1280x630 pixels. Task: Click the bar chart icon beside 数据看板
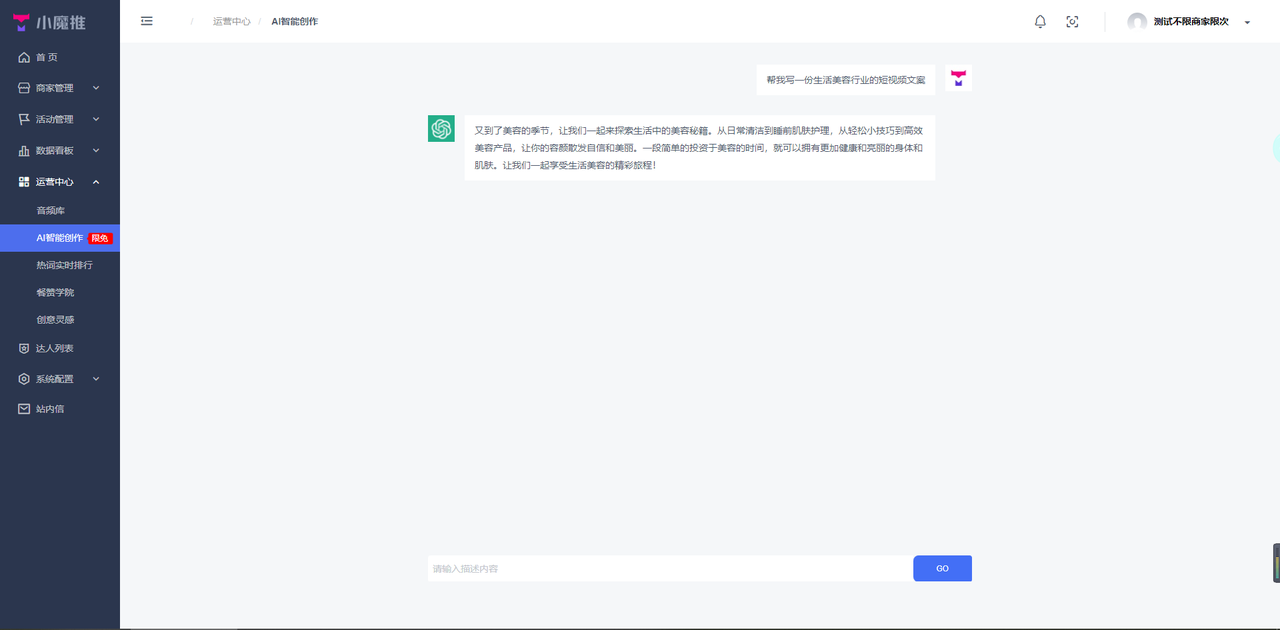(23, 150)
